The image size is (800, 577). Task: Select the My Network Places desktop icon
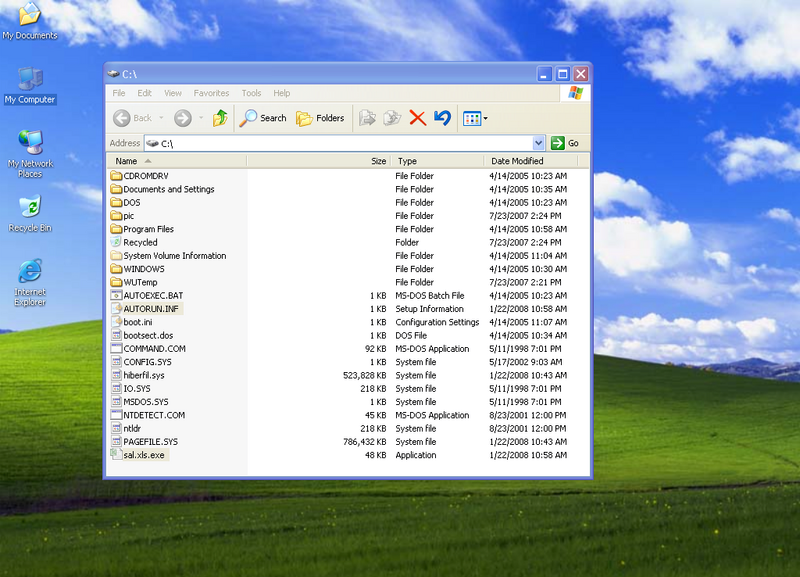click(x=30, y=154)
